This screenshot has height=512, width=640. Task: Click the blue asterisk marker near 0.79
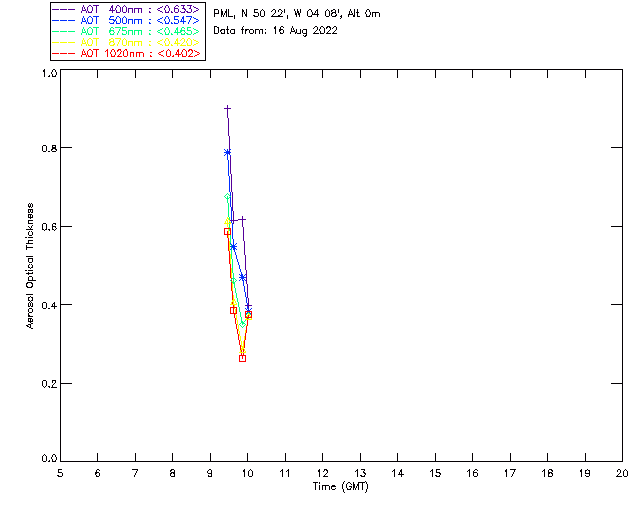click(x=227, y=152)
